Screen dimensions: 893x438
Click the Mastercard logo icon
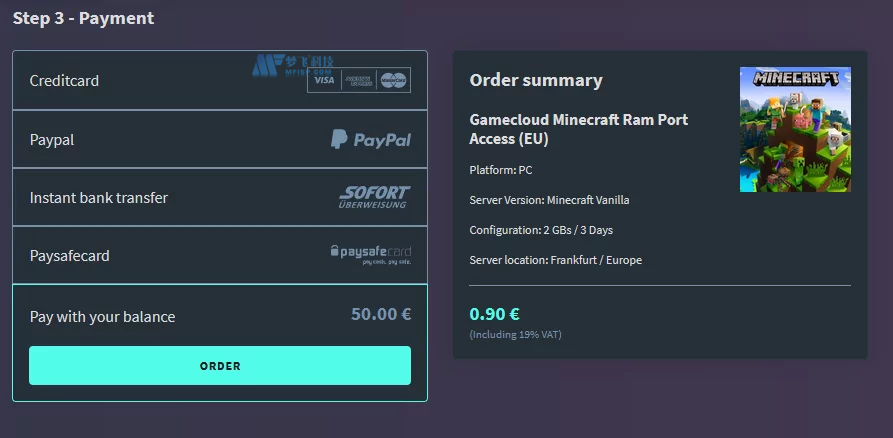[394, 80]
